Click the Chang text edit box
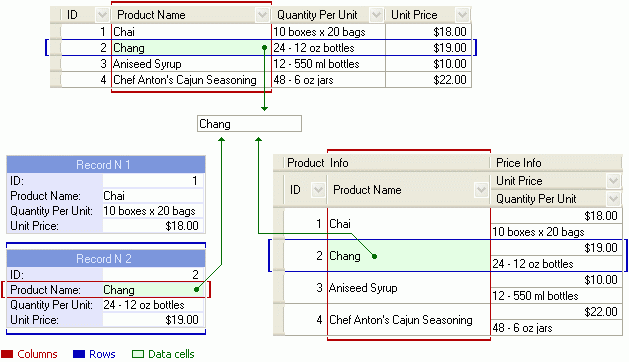 click(249, 124)
